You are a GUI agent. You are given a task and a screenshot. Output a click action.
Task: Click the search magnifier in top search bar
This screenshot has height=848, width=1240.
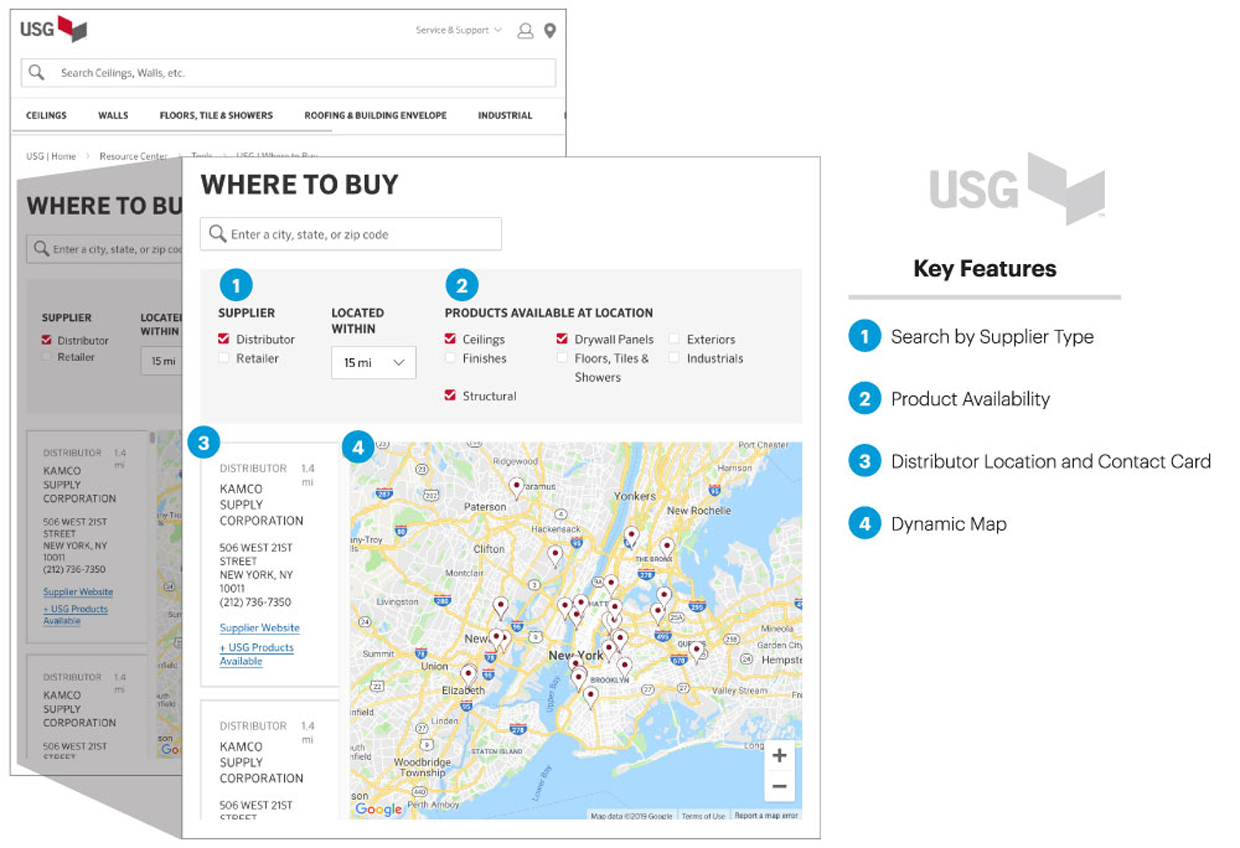pyautogui.click(x=35, y=72)
